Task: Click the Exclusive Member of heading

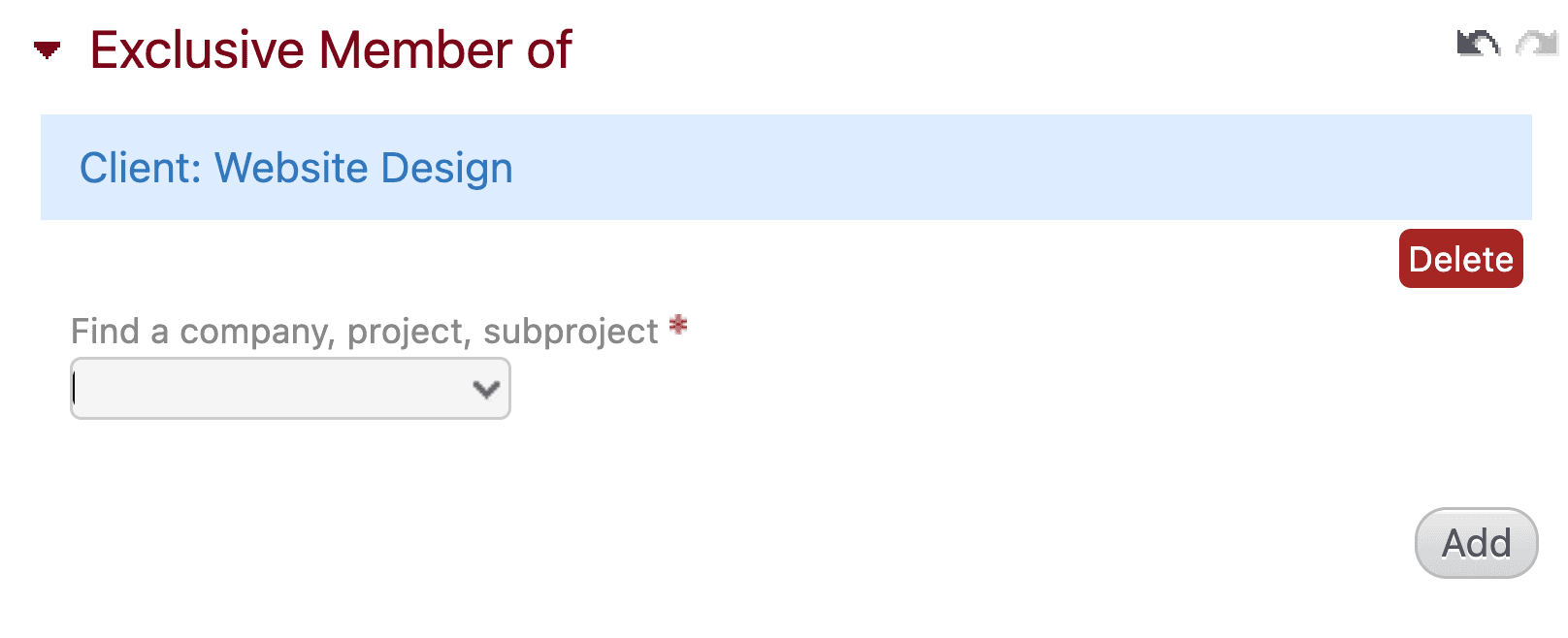Action: point(330,50)
